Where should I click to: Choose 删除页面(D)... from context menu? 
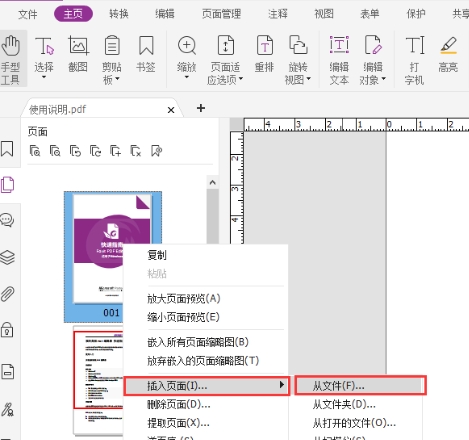pos(205,405)
